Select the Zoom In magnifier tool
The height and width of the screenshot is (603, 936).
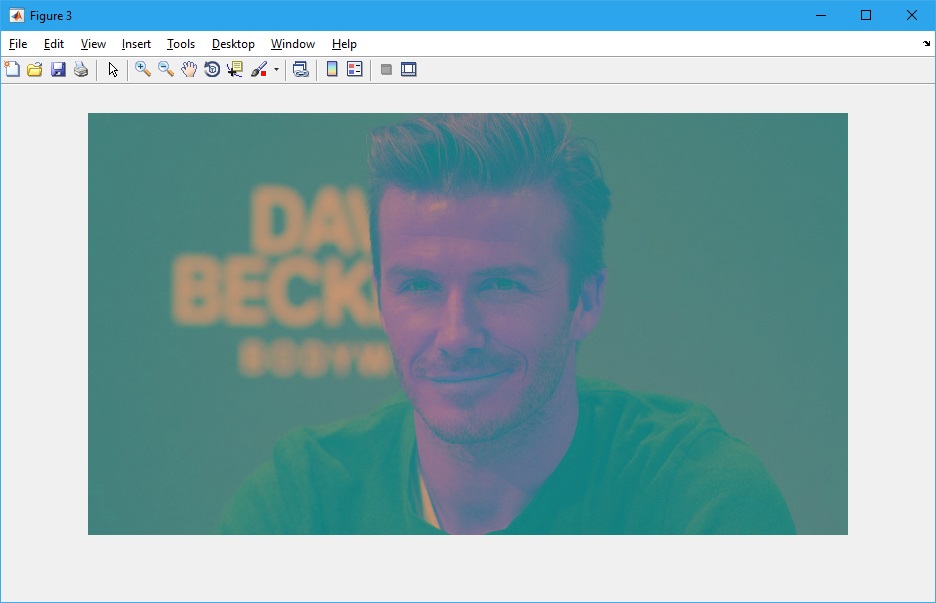coord(143,70)
